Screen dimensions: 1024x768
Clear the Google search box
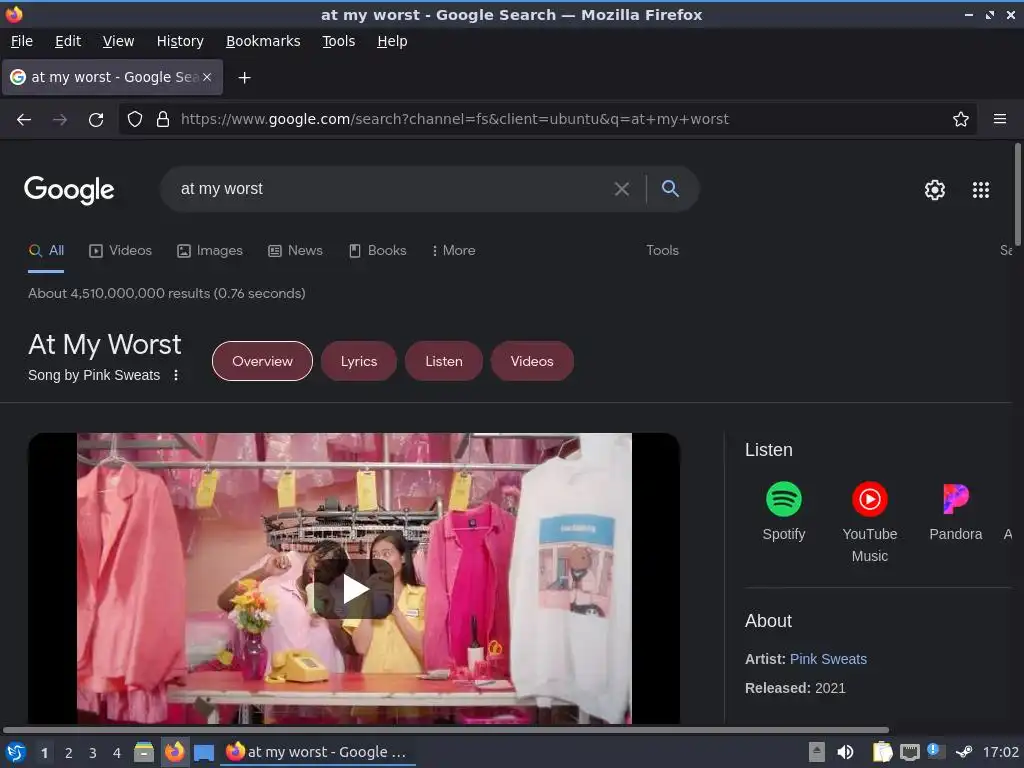[622, 189]
